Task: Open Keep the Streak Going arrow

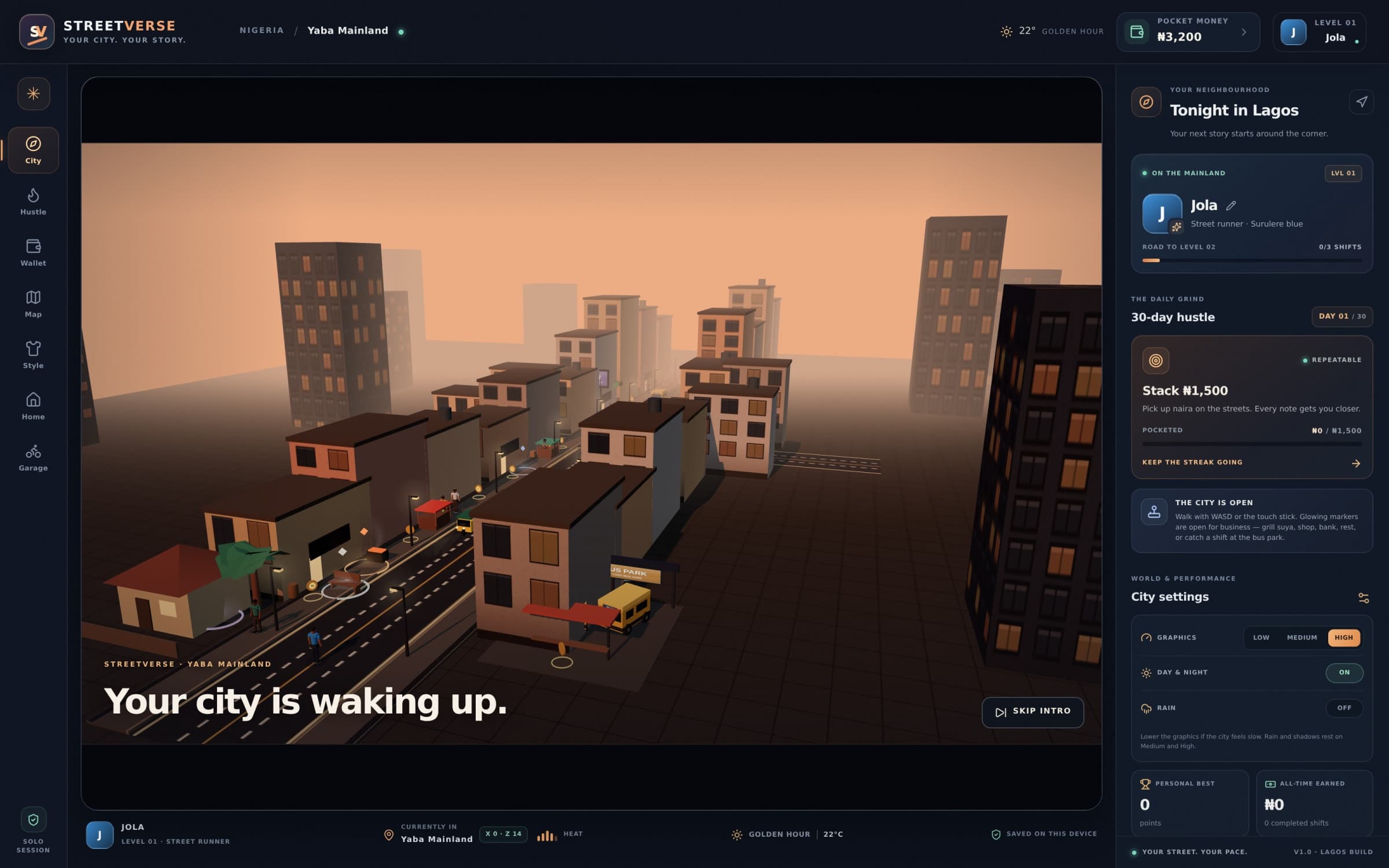Action: pyautogui.click(x=1355, y=463)
